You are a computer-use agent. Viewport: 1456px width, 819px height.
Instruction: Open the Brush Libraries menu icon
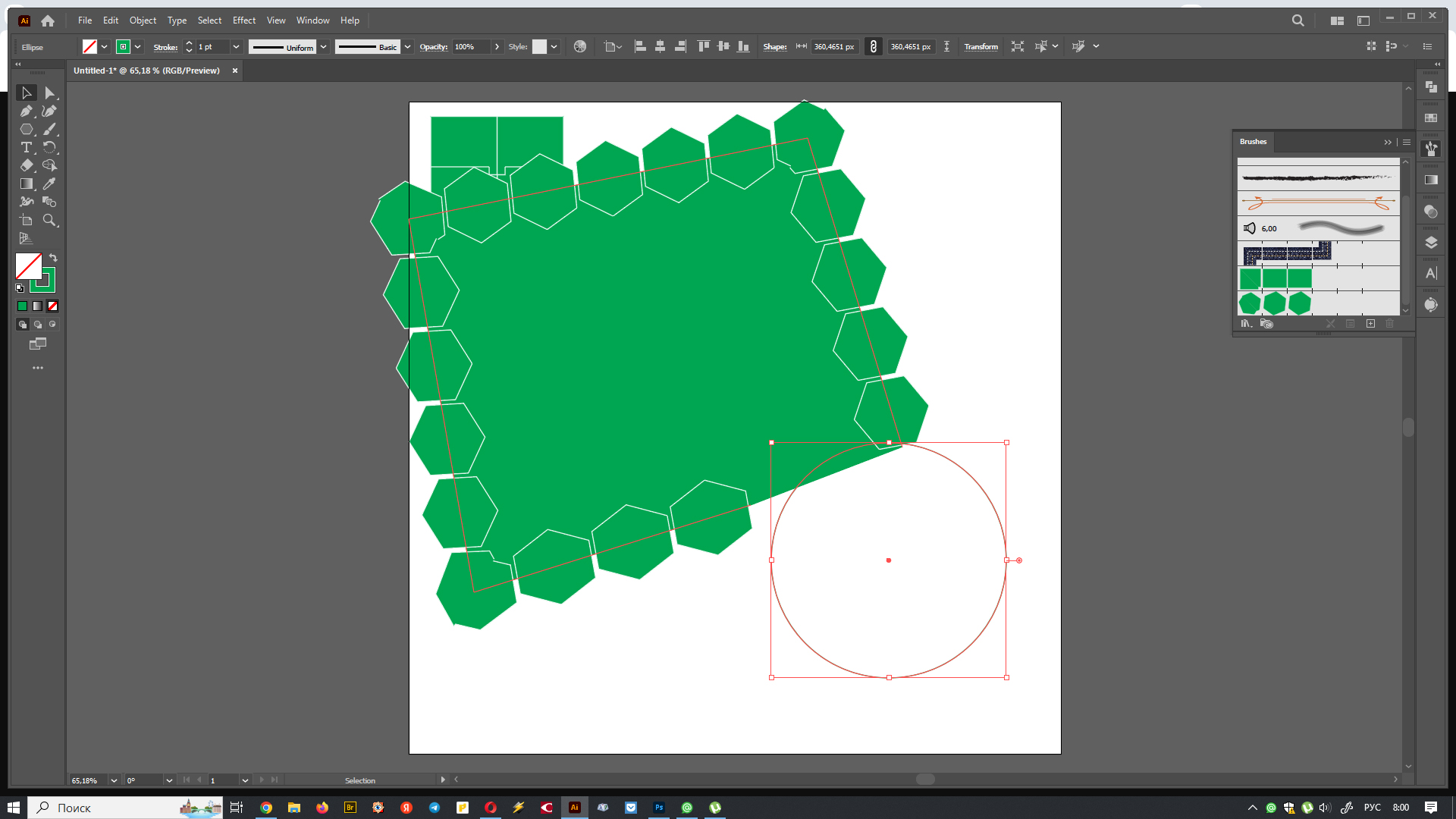pos(1246,324)
